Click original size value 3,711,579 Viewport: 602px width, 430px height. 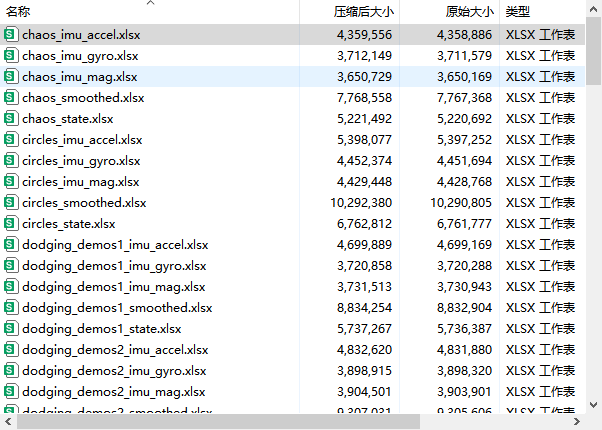coord(464,56)
